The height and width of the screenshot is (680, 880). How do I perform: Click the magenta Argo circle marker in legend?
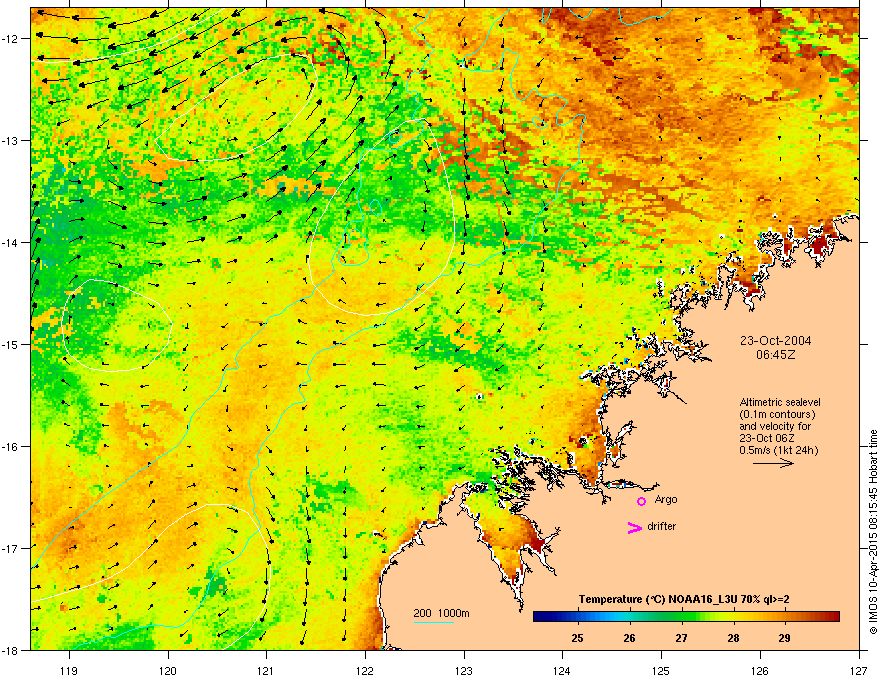tap(641, 501)
